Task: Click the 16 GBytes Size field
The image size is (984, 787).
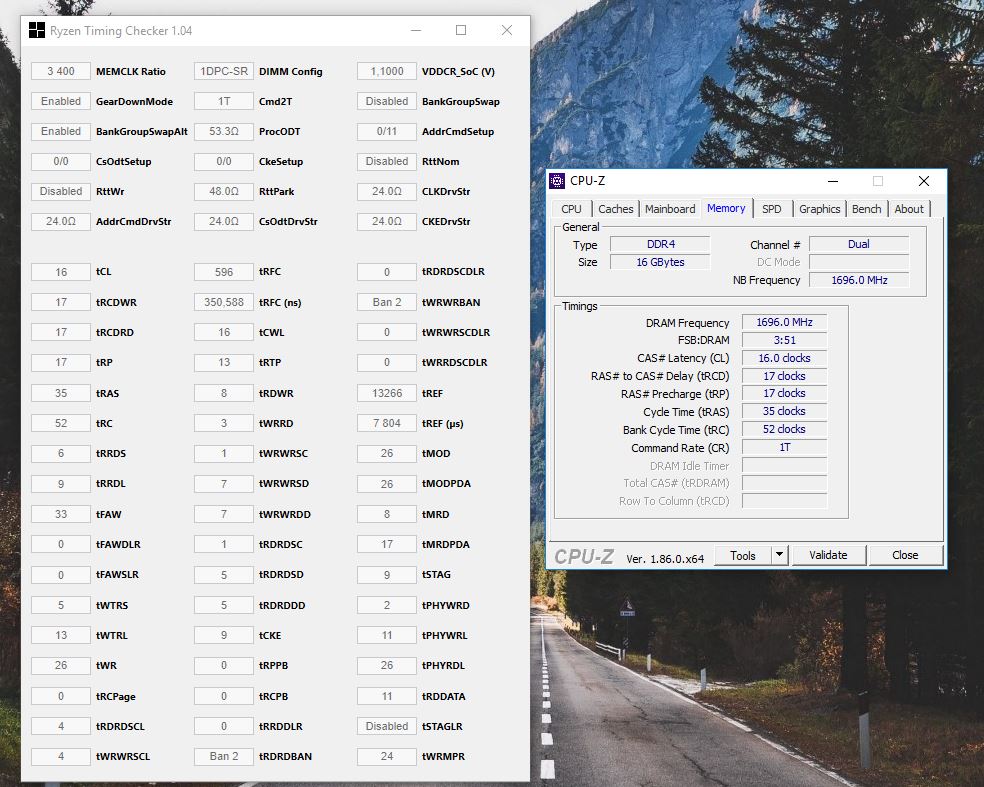Action: pyautogui.click(x=660, y=262)
